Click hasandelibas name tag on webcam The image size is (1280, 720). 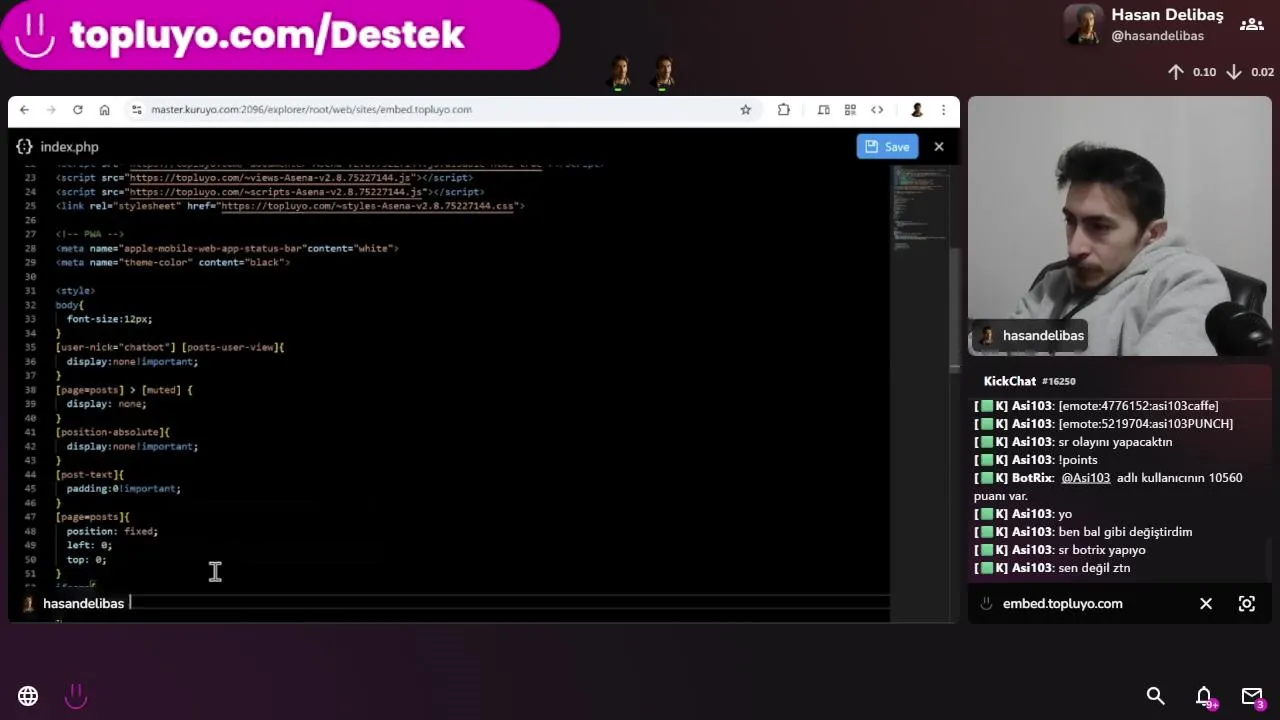coord(1030,336)
